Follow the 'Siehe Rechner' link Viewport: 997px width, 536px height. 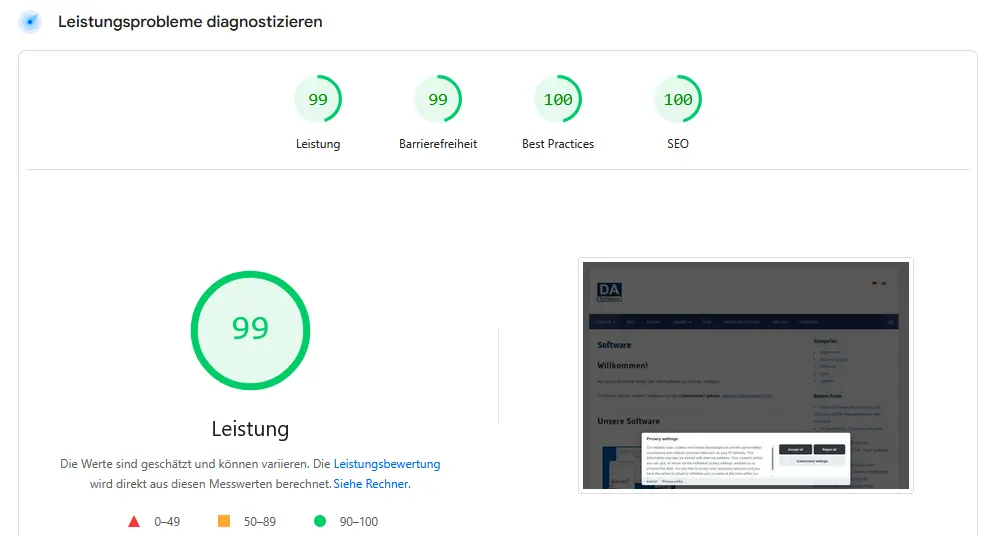pyautogui.click(x=371, y=484)
